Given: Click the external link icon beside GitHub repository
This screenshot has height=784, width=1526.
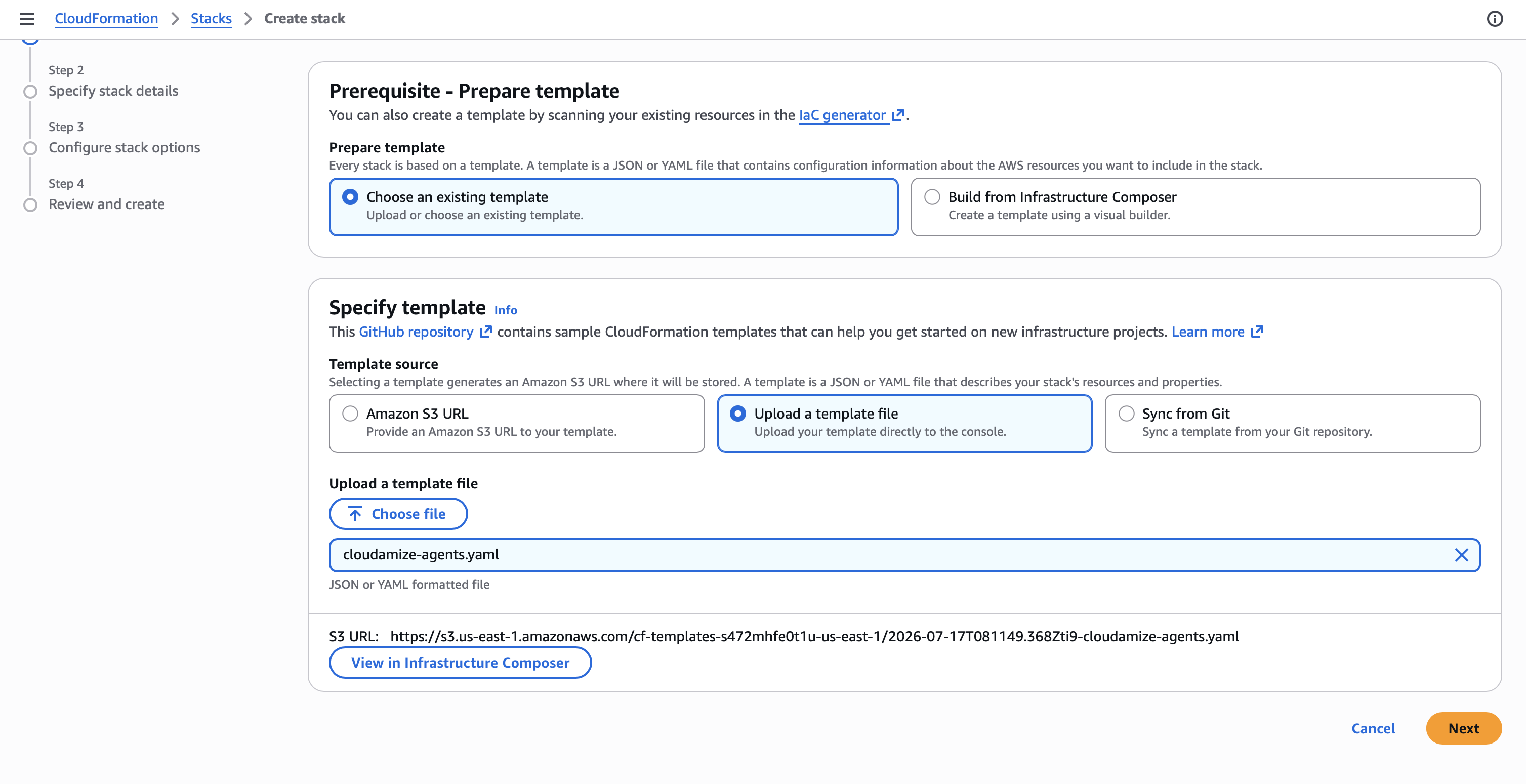Looking at the screenshot, I should [x=486, y=332].
